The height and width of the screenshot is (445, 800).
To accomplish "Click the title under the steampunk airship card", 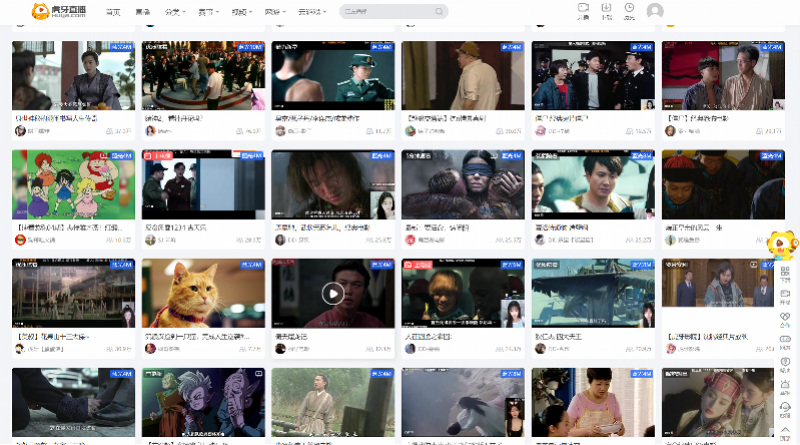I will pos(558,336).
